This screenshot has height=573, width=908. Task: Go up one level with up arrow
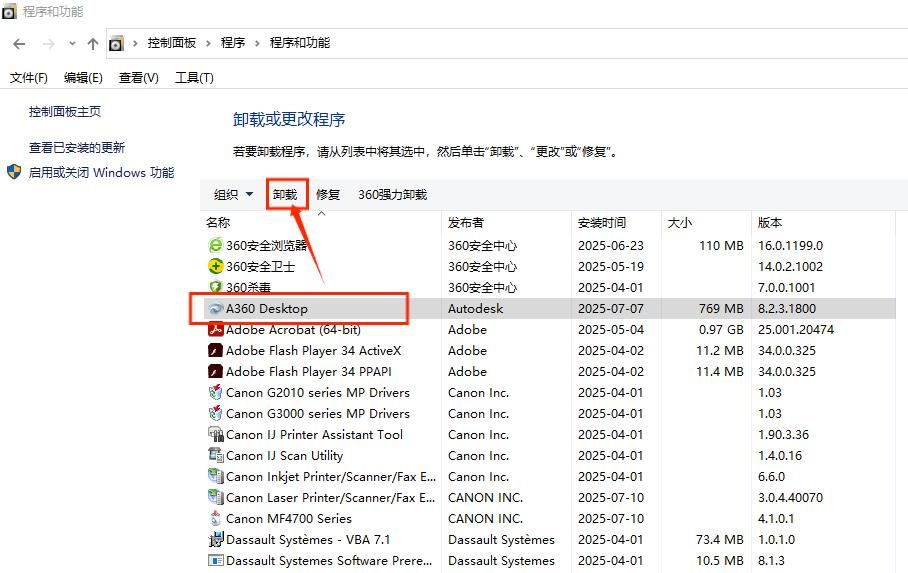[93, 43]
